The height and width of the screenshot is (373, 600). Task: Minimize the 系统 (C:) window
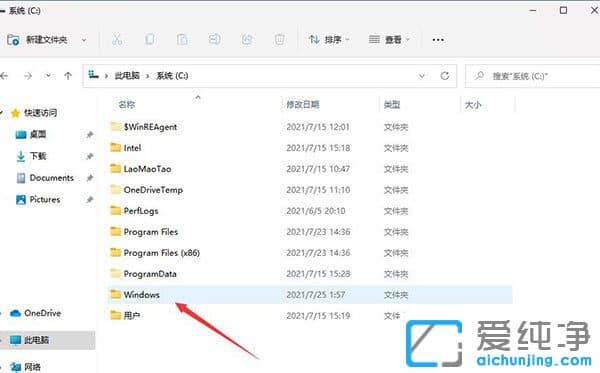pyautogui.click(x=533, y=11)
